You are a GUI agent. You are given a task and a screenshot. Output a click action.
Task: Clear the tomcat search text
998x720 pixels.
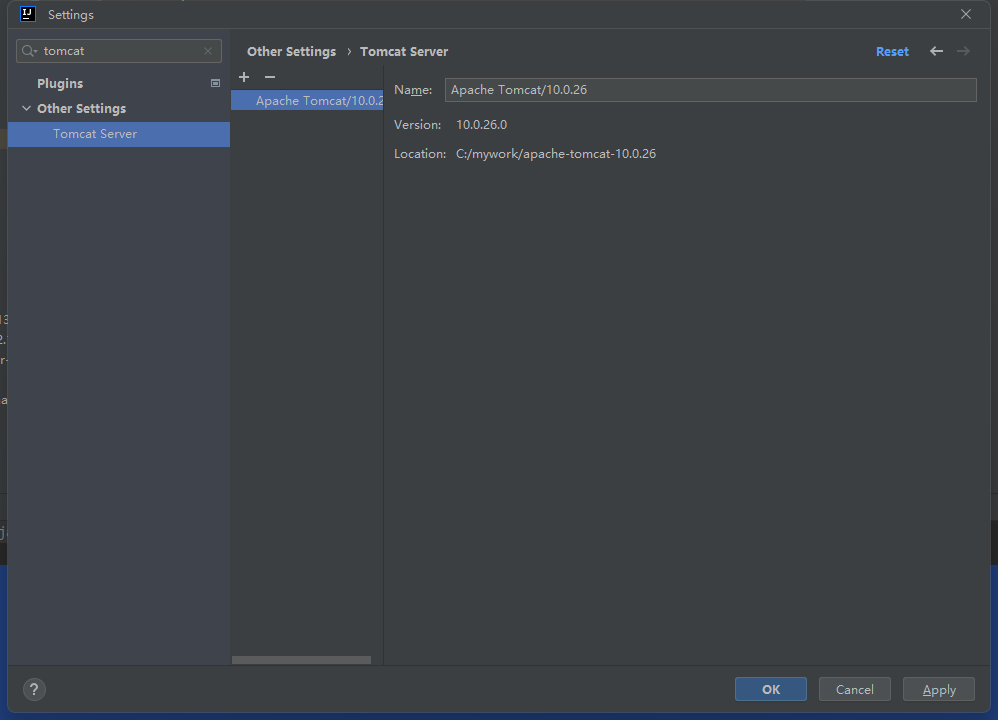click(x=208, y=51)
